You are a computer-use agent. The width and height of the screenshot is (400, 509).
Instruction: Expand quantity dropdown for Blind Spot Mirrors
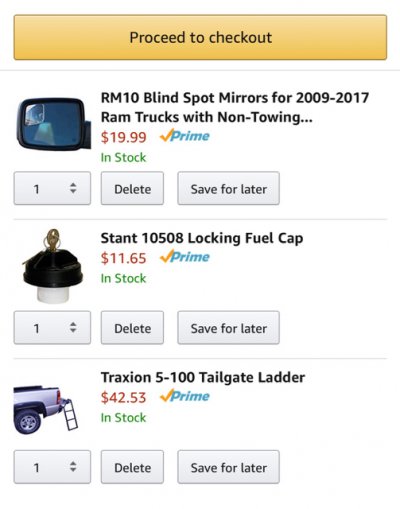52,188
